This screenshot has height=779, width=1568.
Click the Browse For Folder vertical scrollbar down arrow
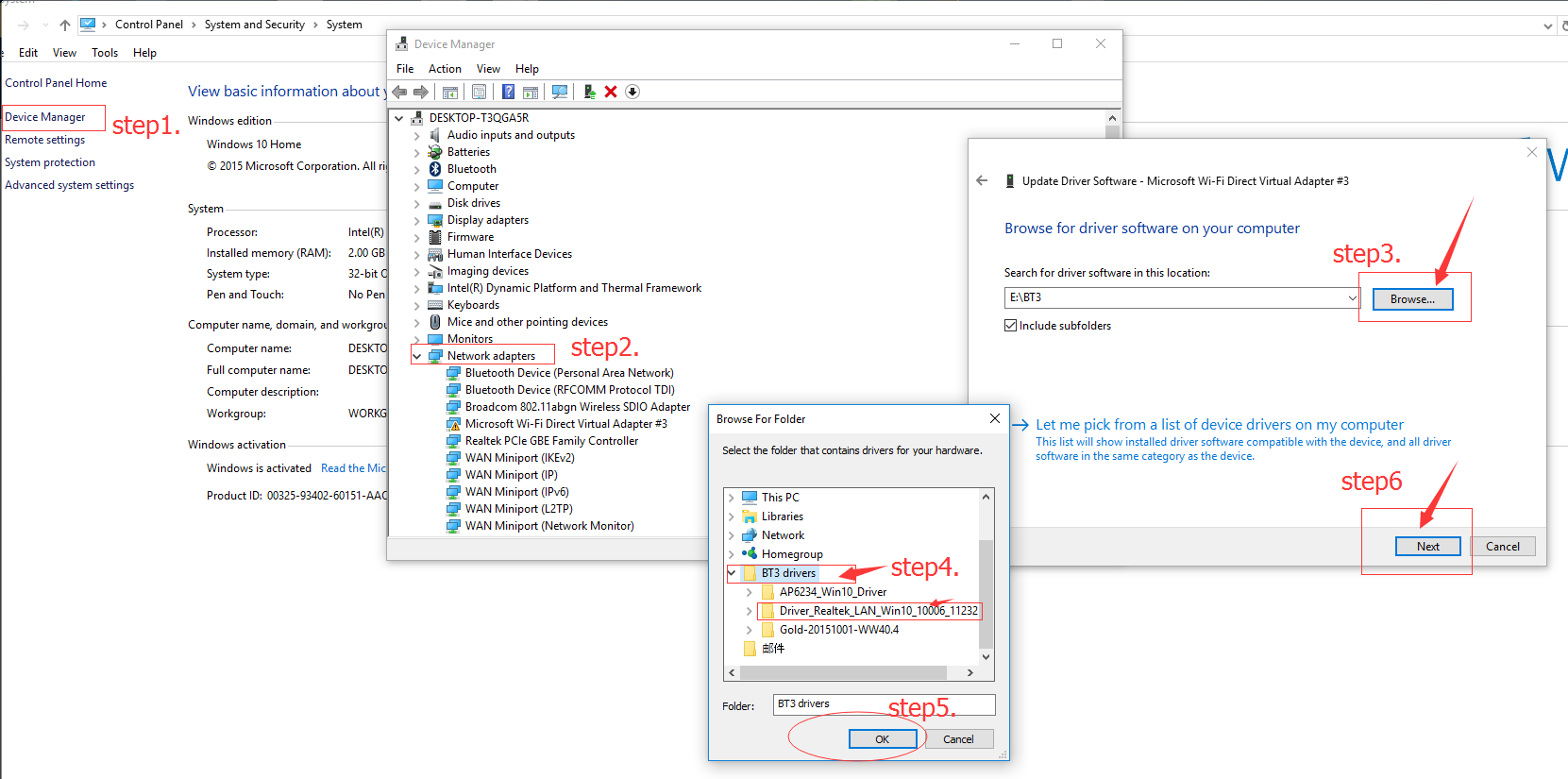[x=986, y=656]
